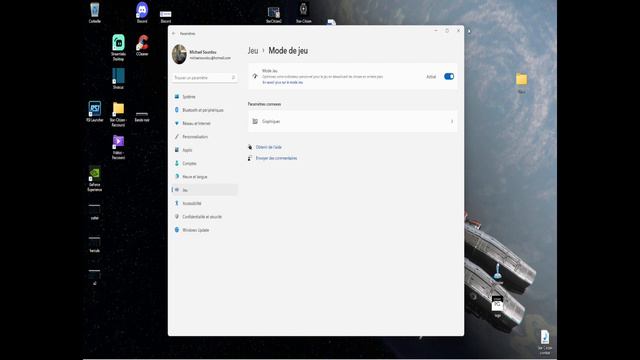
Task: Open the Streamlabs Desktop shortcut
Action: [x=118, y=47]
